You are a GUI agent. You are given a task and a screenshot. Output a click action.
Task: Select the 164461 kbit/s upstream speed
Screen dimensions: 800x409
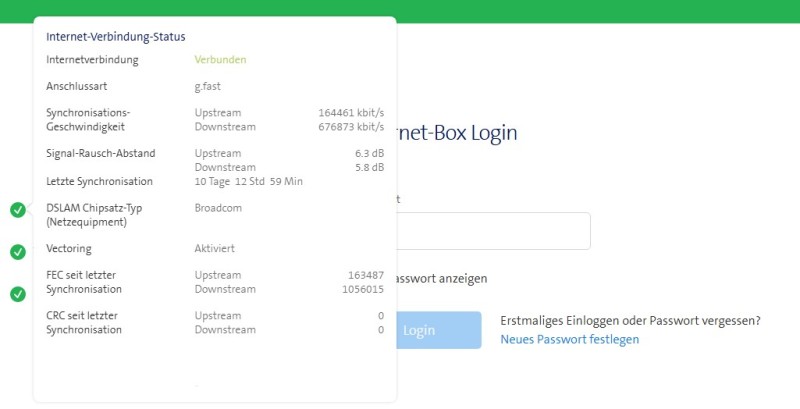pos(350,113)
